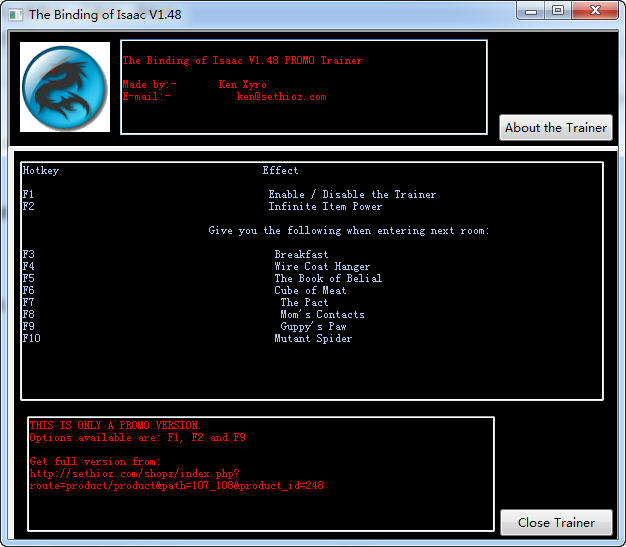The height and width of the screenshot is (547, 626).
Task: Click the About the Trainer button
Action: pyautogui.click(x=556, y=127)
